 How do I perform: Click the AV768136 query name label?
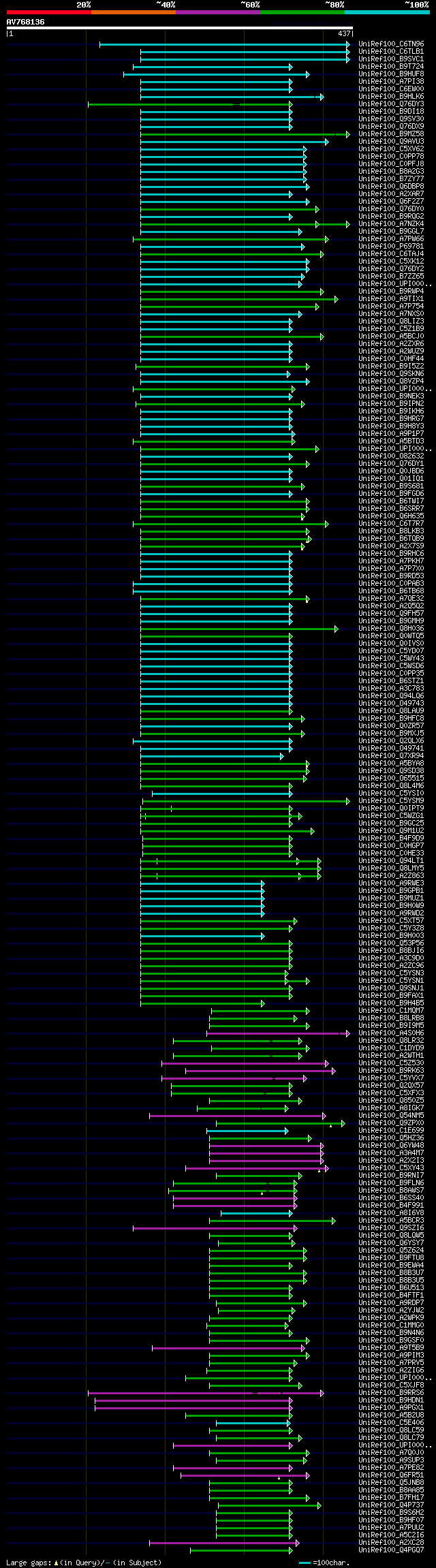(26, 22)
